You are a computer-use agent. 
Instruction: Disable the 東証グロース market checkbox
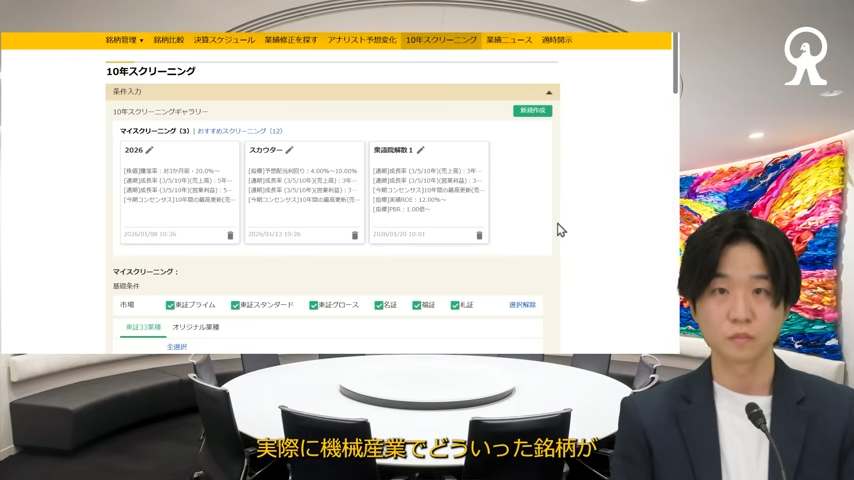[x=313, y=305]
